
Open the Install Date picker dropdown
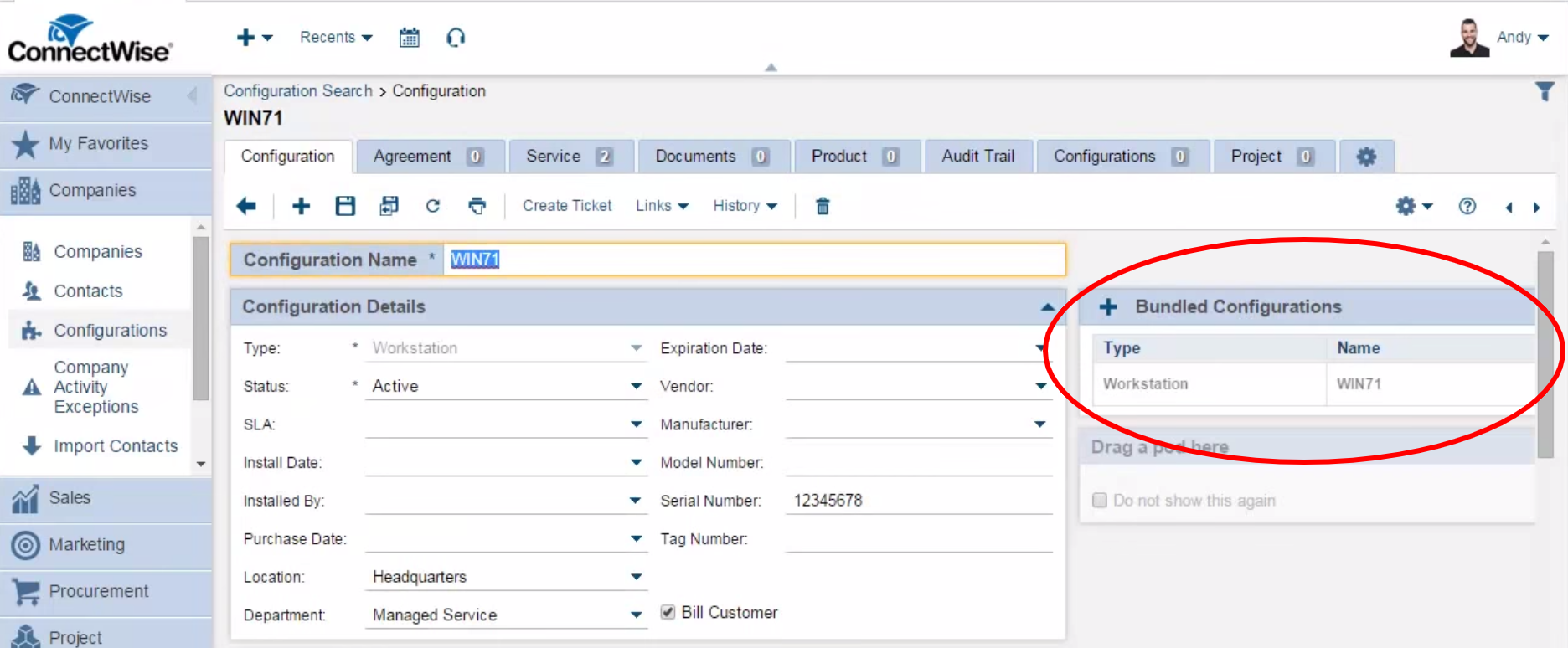pos(636,462)
